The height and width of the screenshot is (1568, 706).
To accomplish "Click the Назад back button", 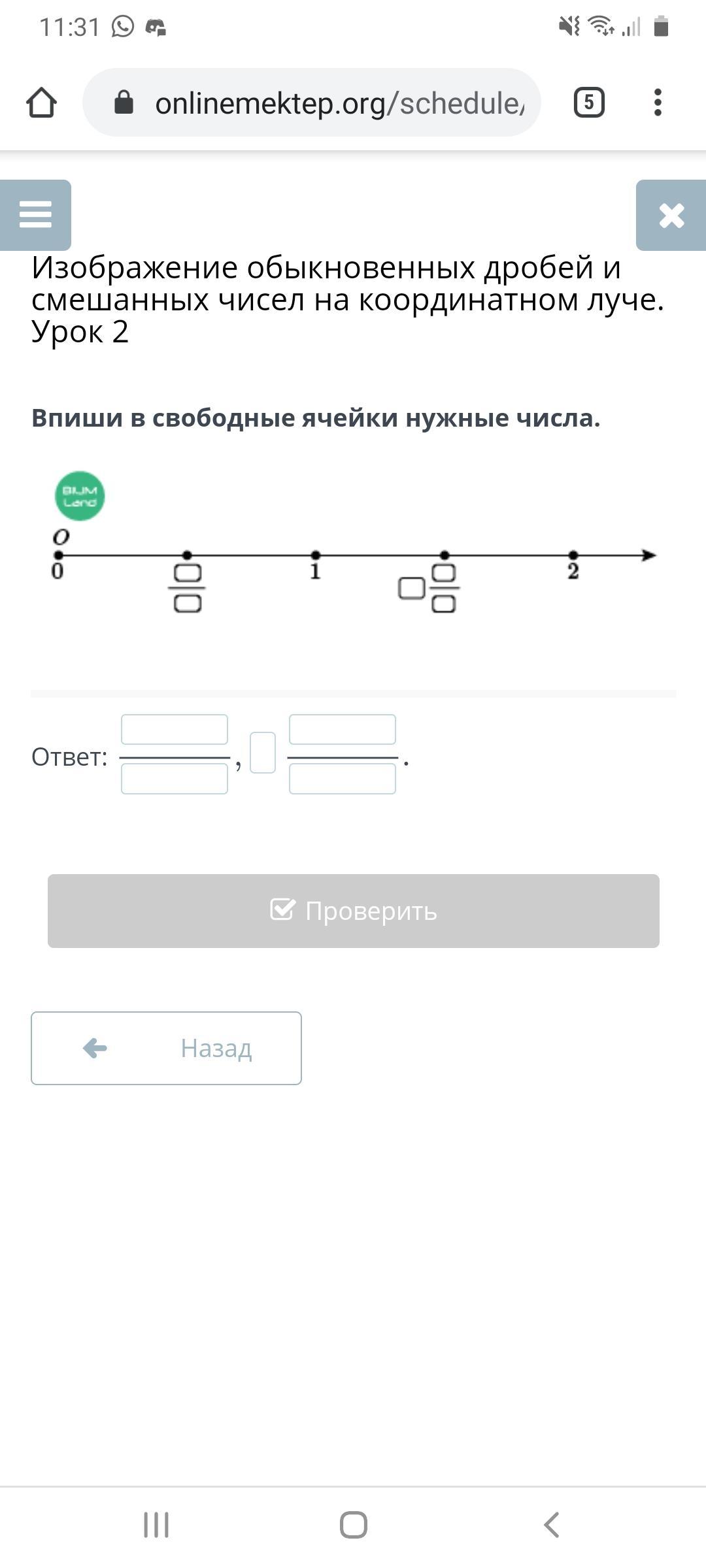I will tap(166, 1048).
